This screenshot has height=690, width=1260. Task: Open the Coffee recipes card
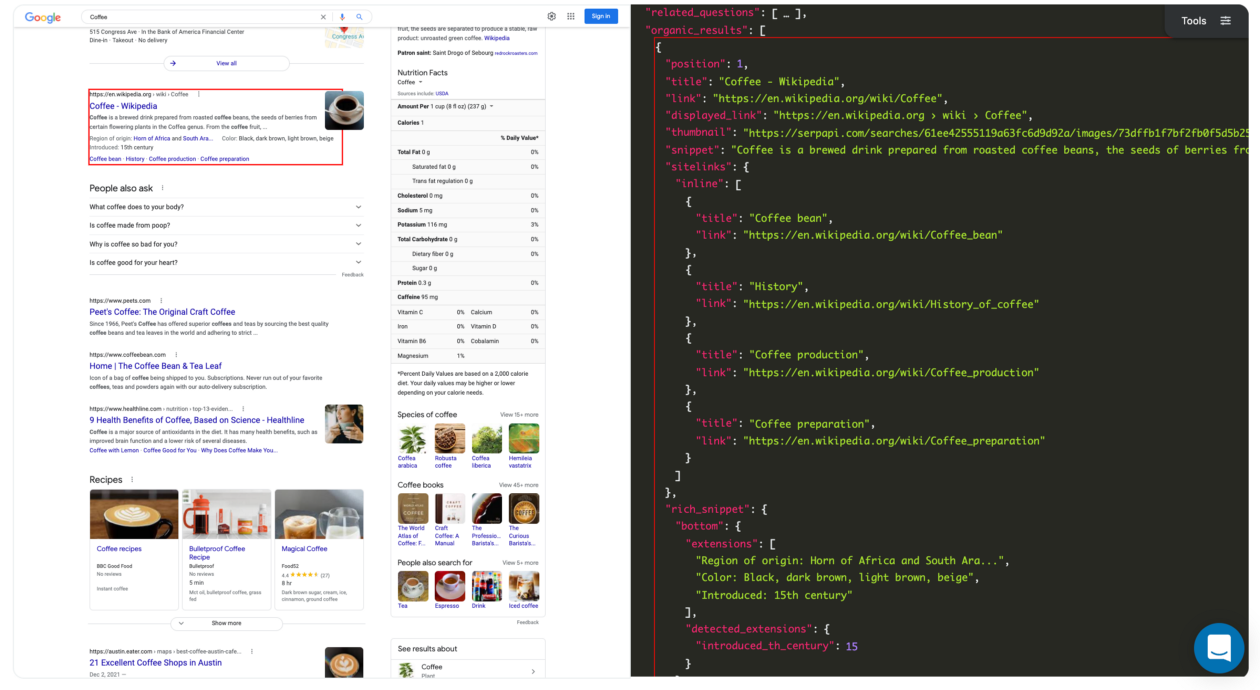[134, 548]
